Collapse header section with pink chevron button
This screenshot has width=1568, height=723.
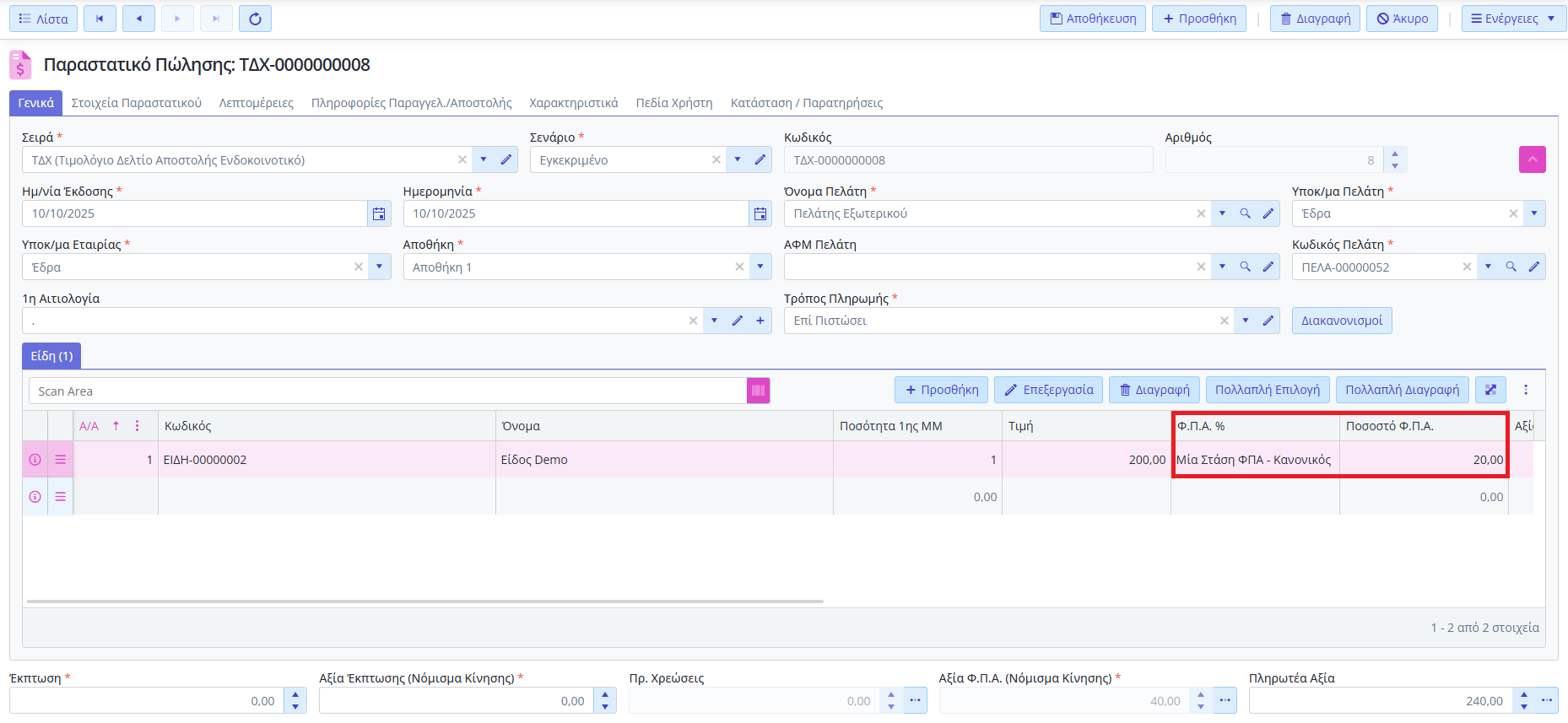(x=1532, y=159)
